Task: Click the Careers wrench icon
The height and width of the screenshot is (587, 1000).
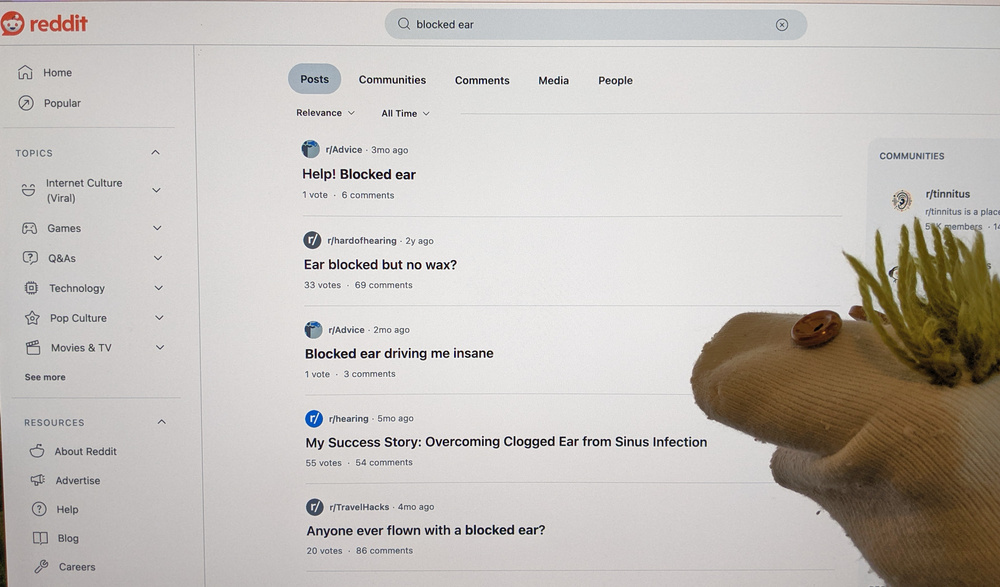Action: 41,567
